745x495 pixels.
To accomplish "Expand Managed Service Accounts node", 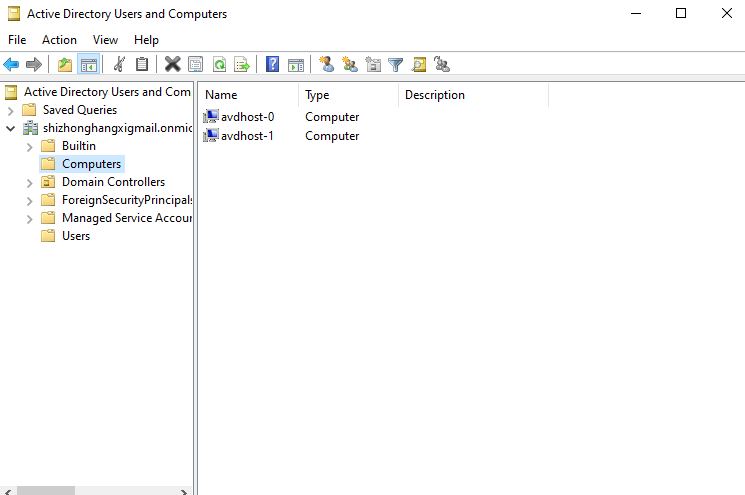I will click(x=29, y=219).
